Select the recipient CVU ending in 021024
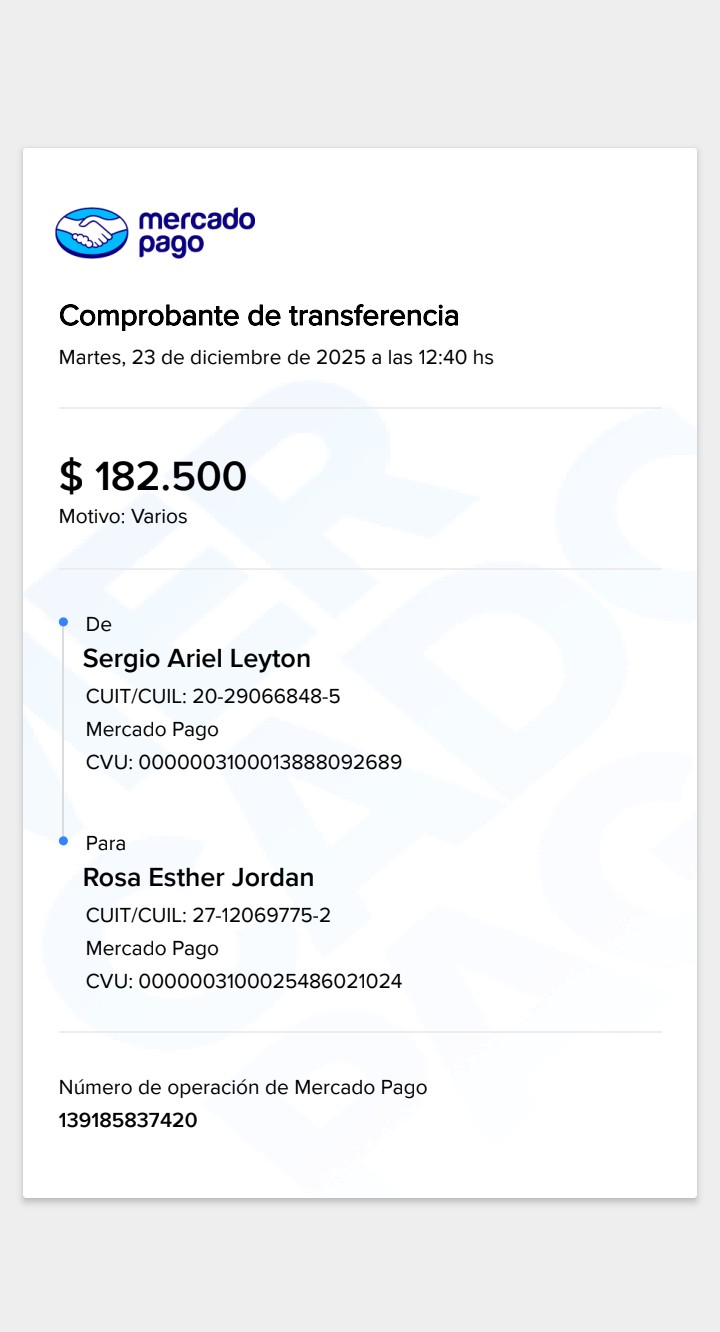This screenshot has height=1332, width=720. 244,982
